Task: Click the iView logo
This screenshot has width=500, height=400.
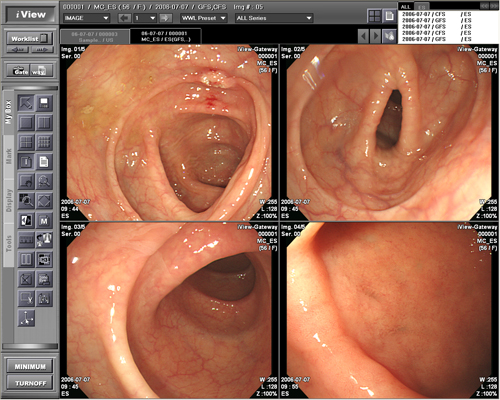Action: pos(30,14)
